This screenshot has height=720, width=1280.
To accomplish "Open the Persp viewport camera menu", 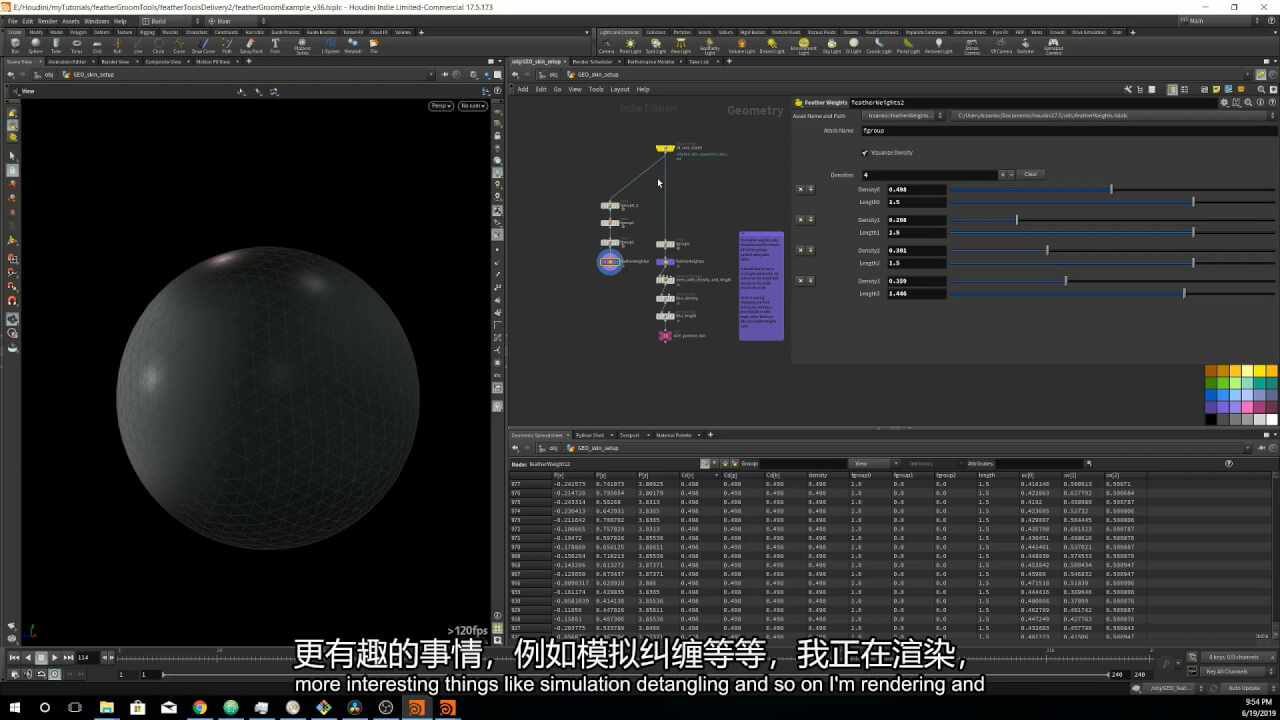I will point(441,105).
